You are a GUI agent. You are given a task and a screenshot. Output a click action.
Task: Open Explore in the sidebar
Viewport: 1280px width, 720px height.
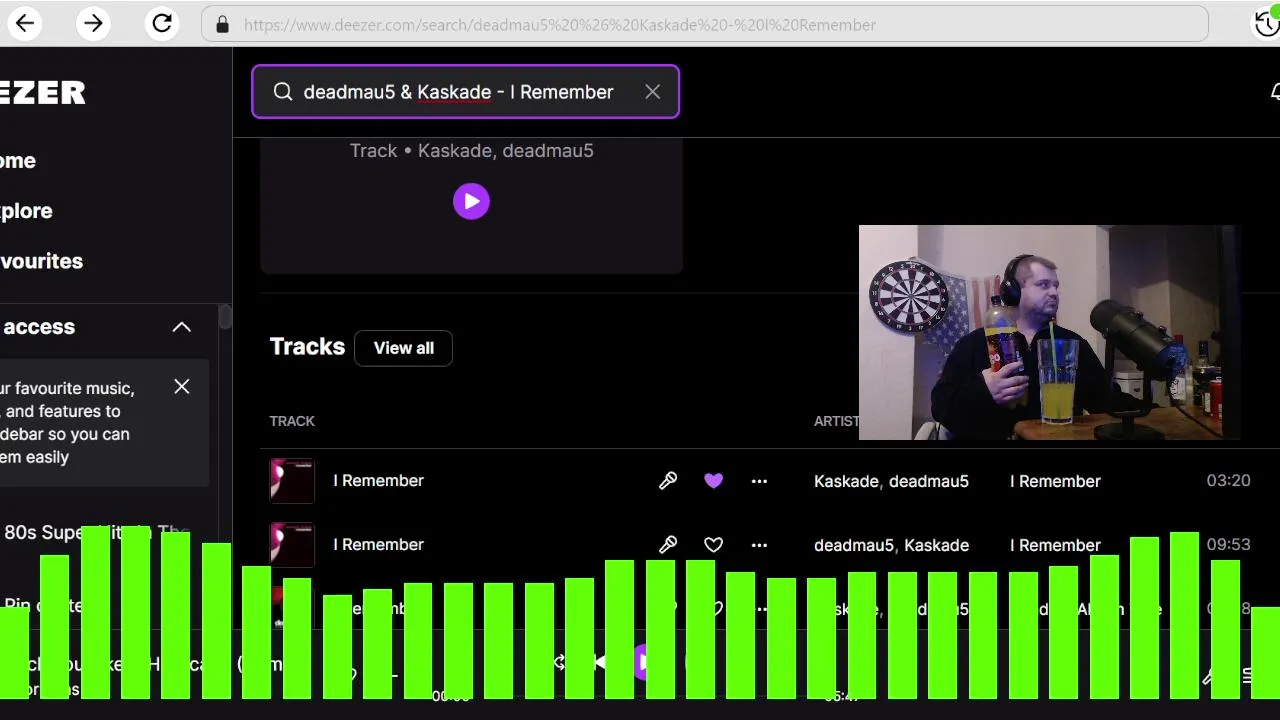[x=26, y=211]
